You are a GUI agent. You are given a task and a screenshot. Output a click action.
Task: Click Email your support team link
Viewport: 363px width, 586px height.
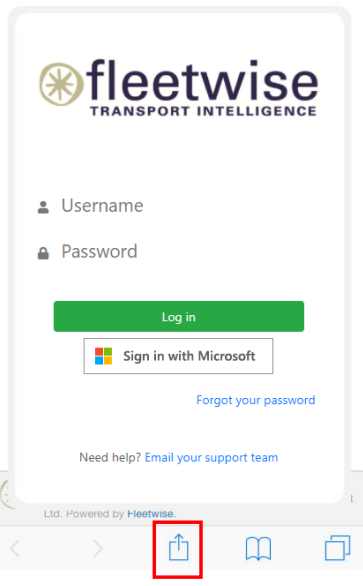(211, 457)
